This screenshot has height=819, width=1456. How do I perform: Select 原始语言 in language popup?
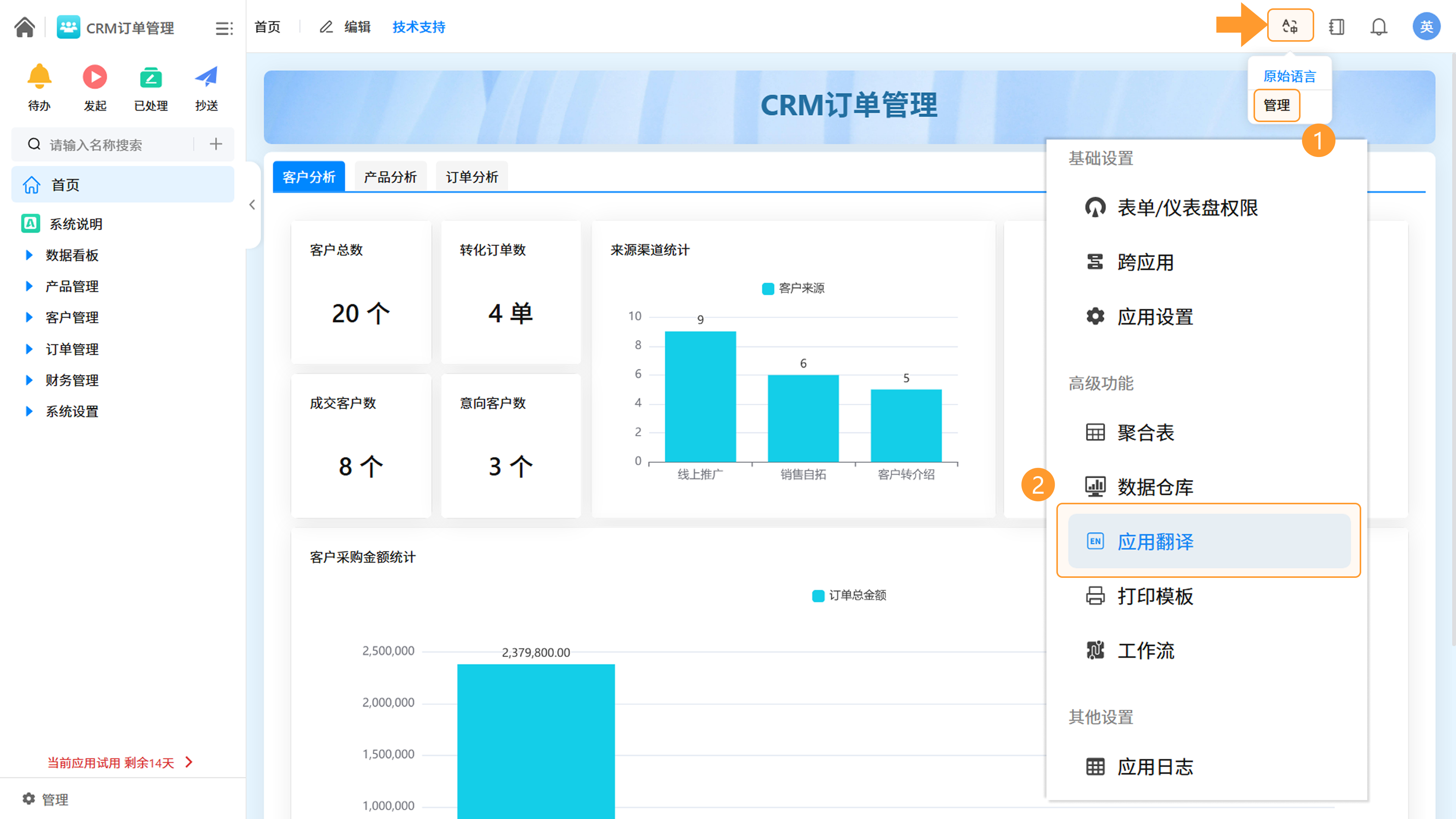pyautogui.click(x=1289, y=76)
